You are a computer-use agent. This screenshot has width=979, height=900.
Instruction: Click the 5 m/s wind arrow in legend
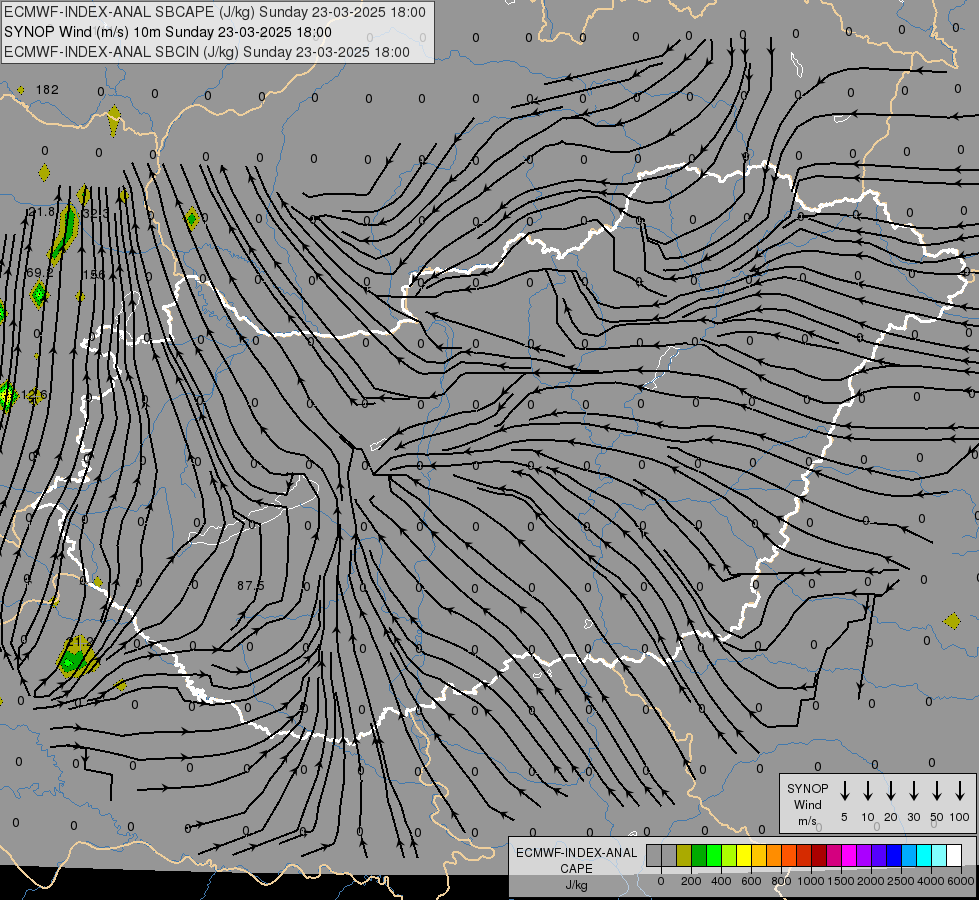[844, 791]
